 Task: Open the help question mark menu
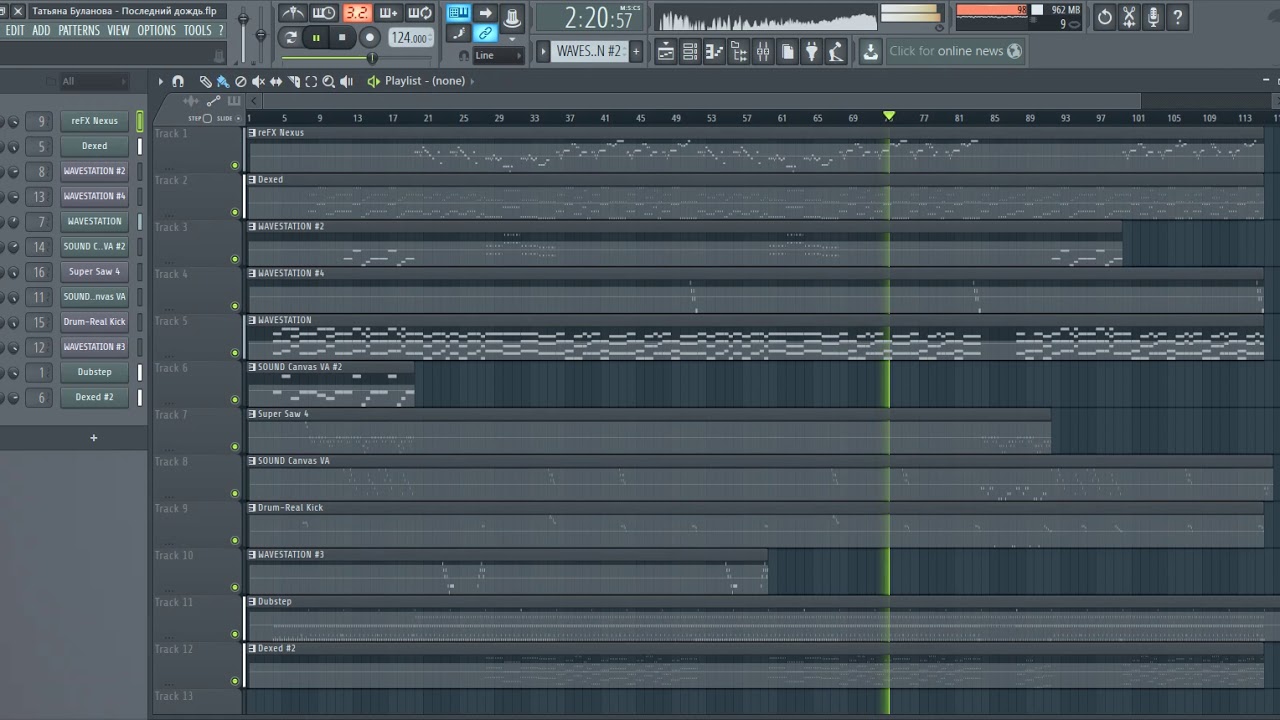(x=221, y=31)
